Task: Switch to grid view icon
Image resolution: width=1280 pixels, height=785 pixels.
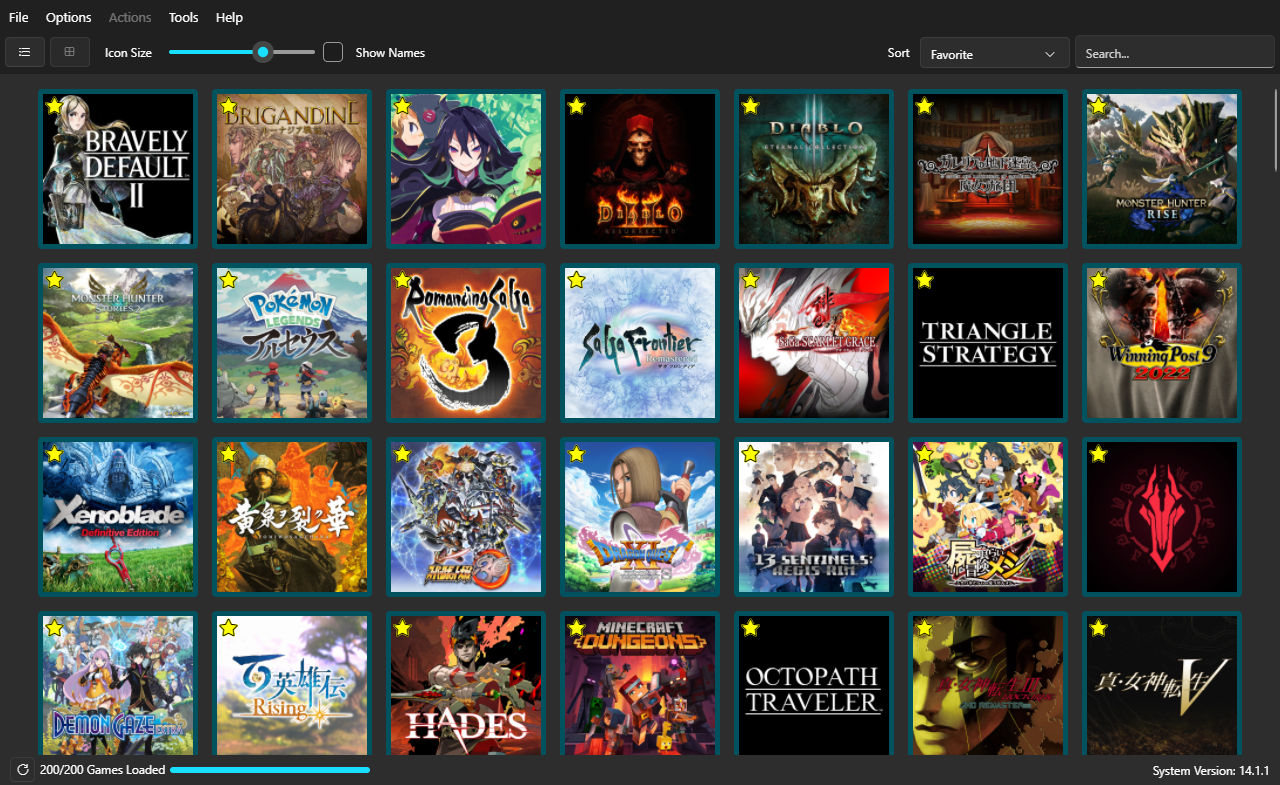Action: pos(70,52)
